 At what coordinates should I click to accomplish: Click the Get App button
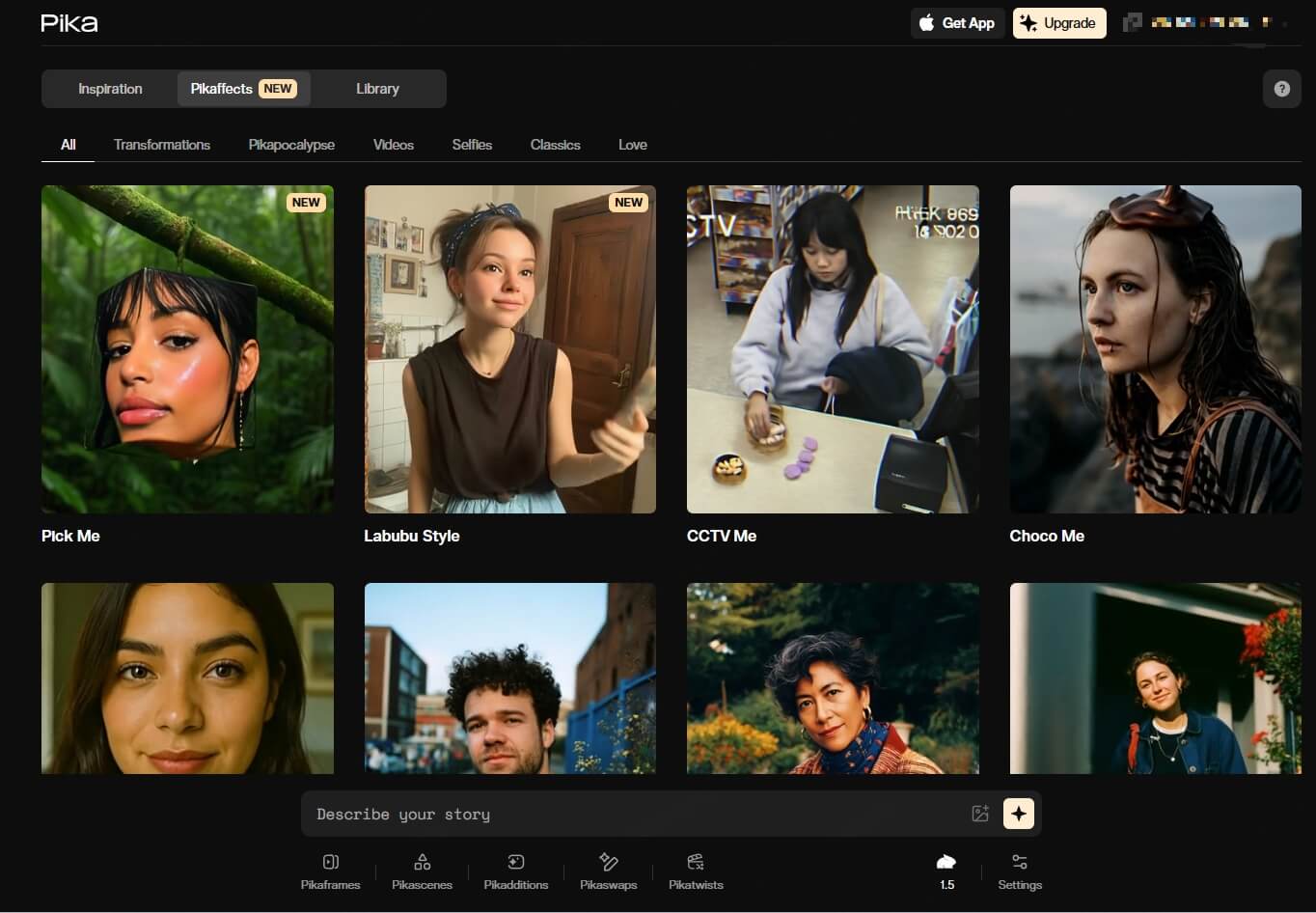pyautogui.click(x=957, y=23)
